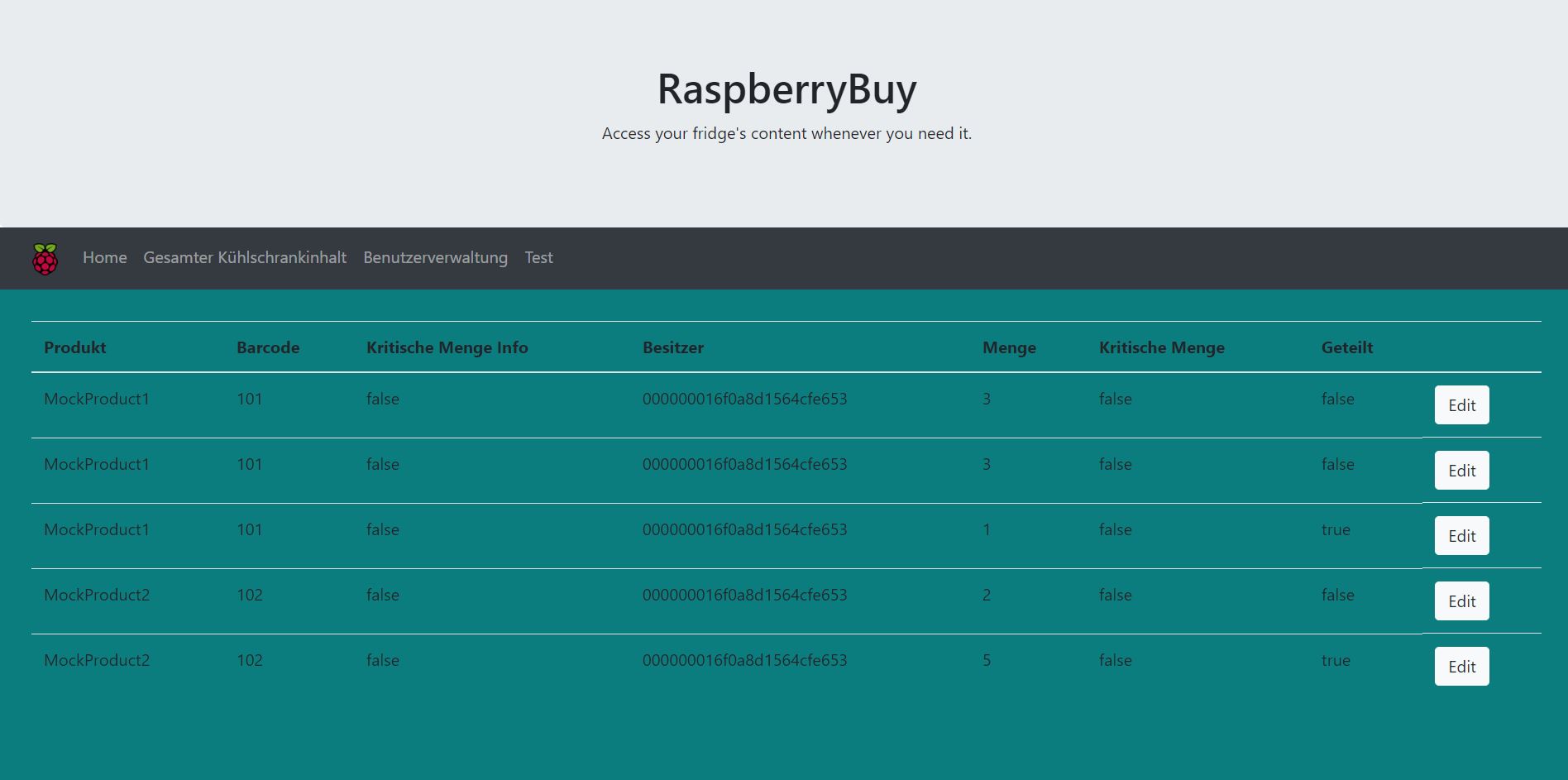Click the Barcode column header

pyautogui.click(x=268, y=347)
